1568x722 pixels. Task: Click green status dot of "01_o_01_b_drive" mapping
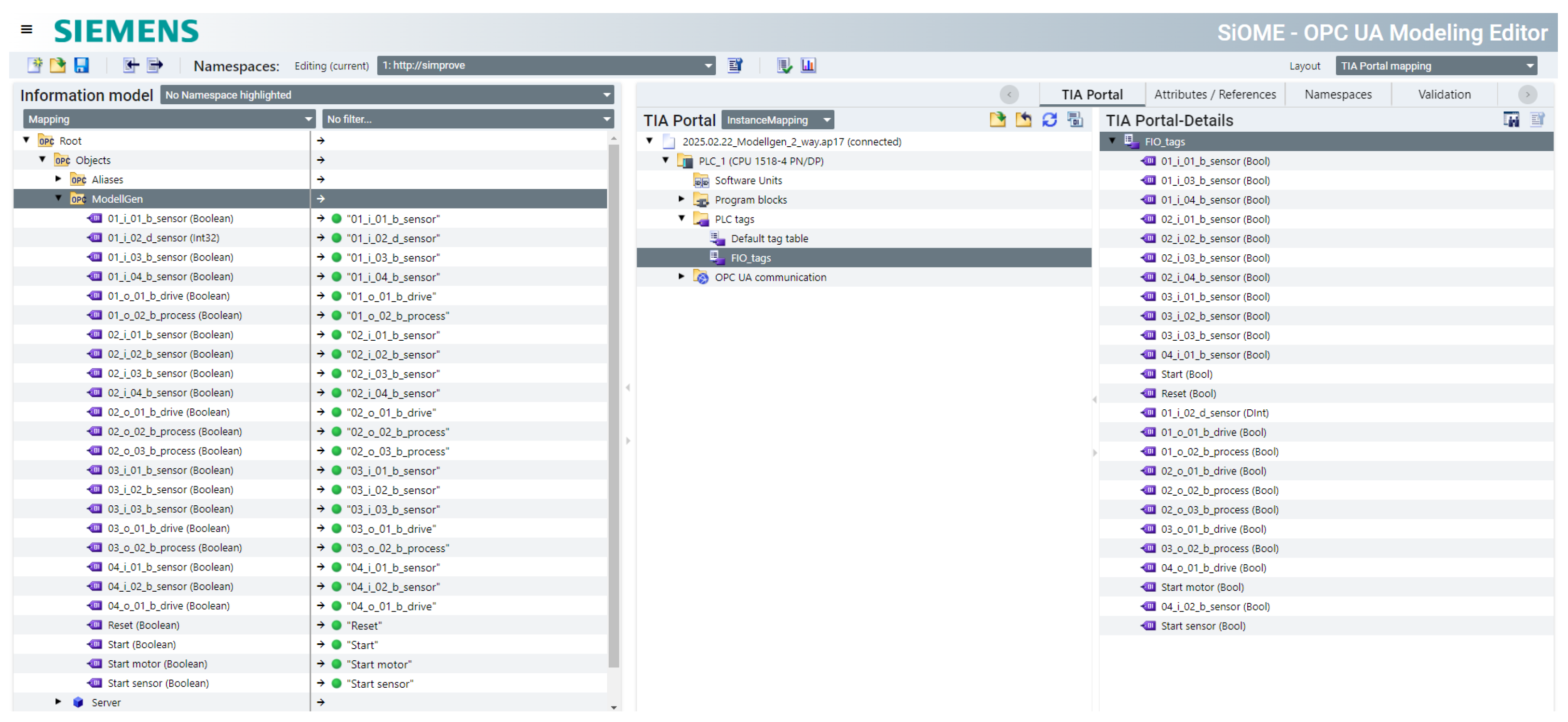[x=337, y=296]
